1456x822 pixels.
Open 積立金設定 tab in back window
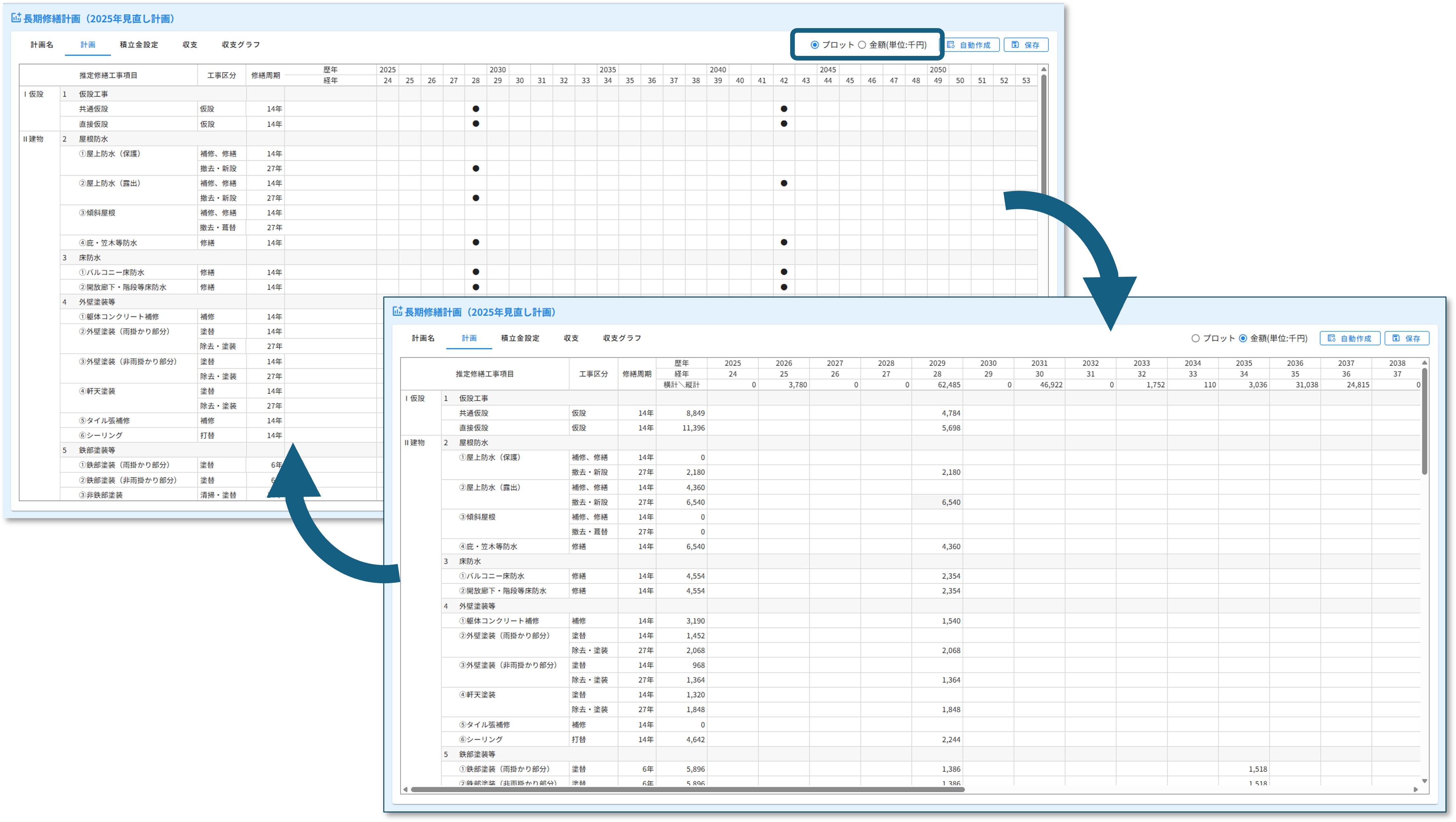click(139, 45)
